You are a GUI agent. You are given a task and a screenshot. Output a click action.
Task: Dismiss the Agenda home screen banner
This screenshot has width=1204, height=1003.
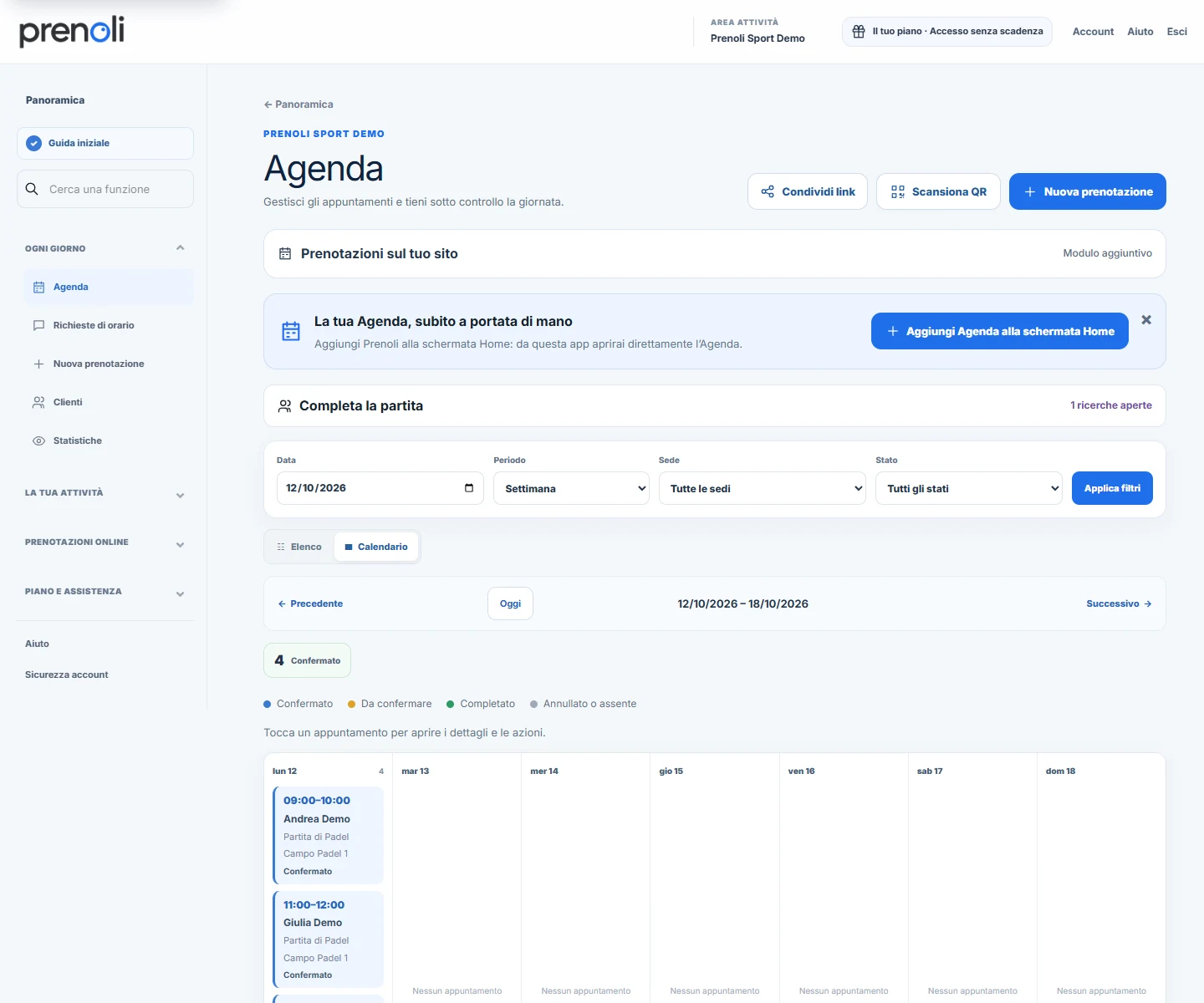(x=1146, y=320)
